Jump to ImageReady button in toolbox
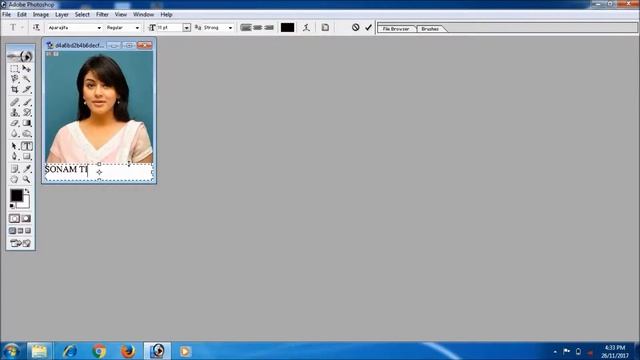 pyautogui.click(x=20, y=243)
